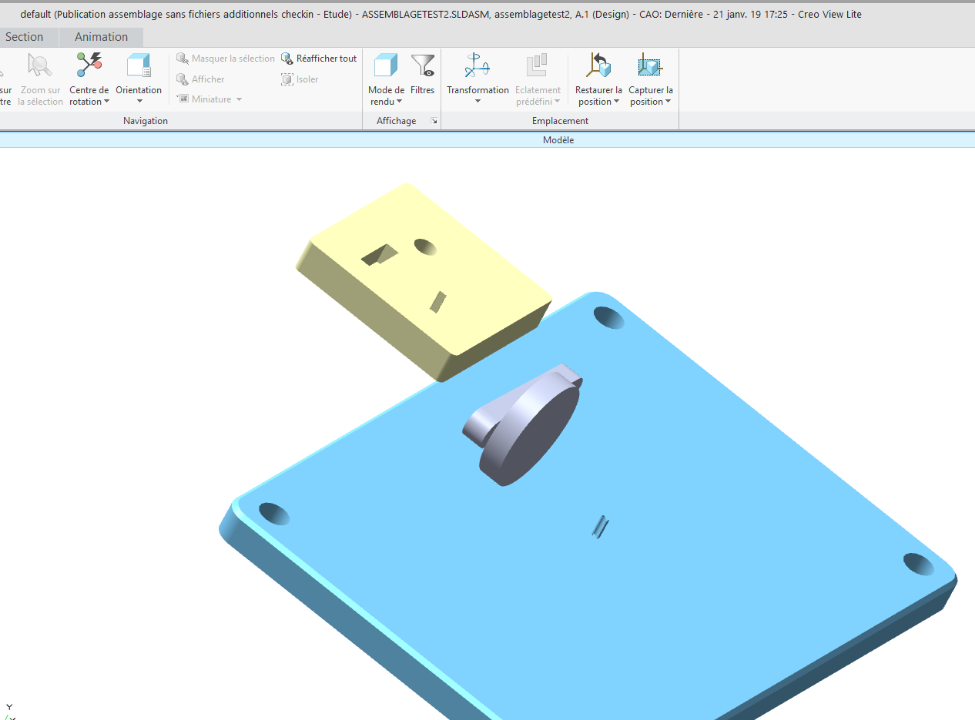Click the Réafficher tout icon
Image resolution: width=975 pixels, height=720 pixels.
[287, 58]
